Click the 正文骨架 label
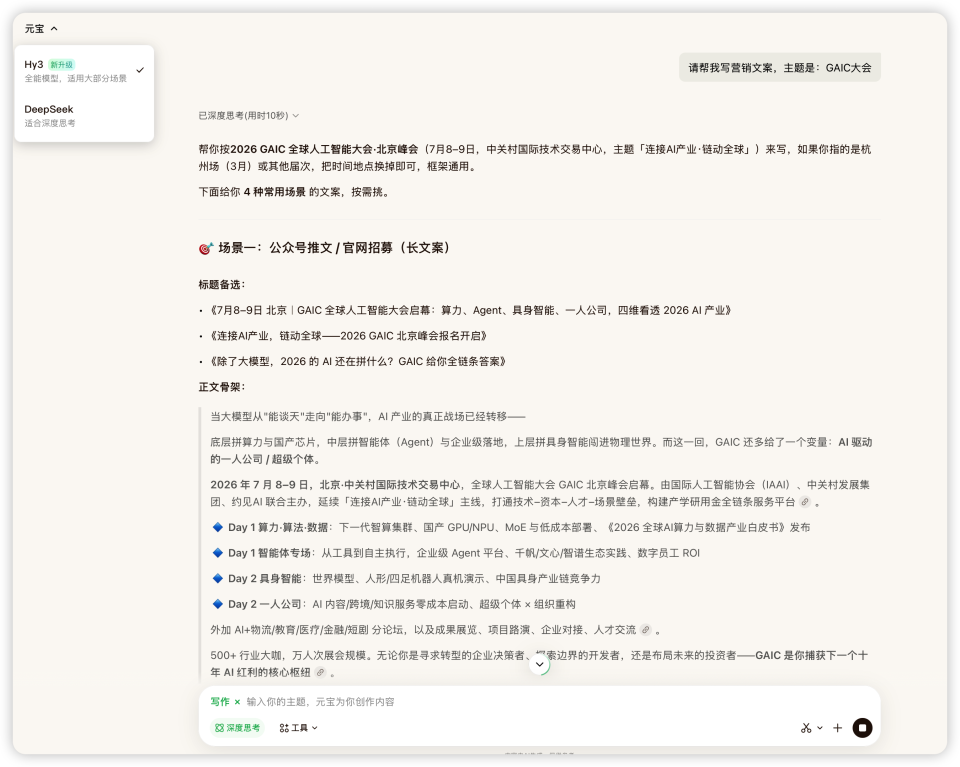Screen dimensions: 960x767 tap(222, 387)
